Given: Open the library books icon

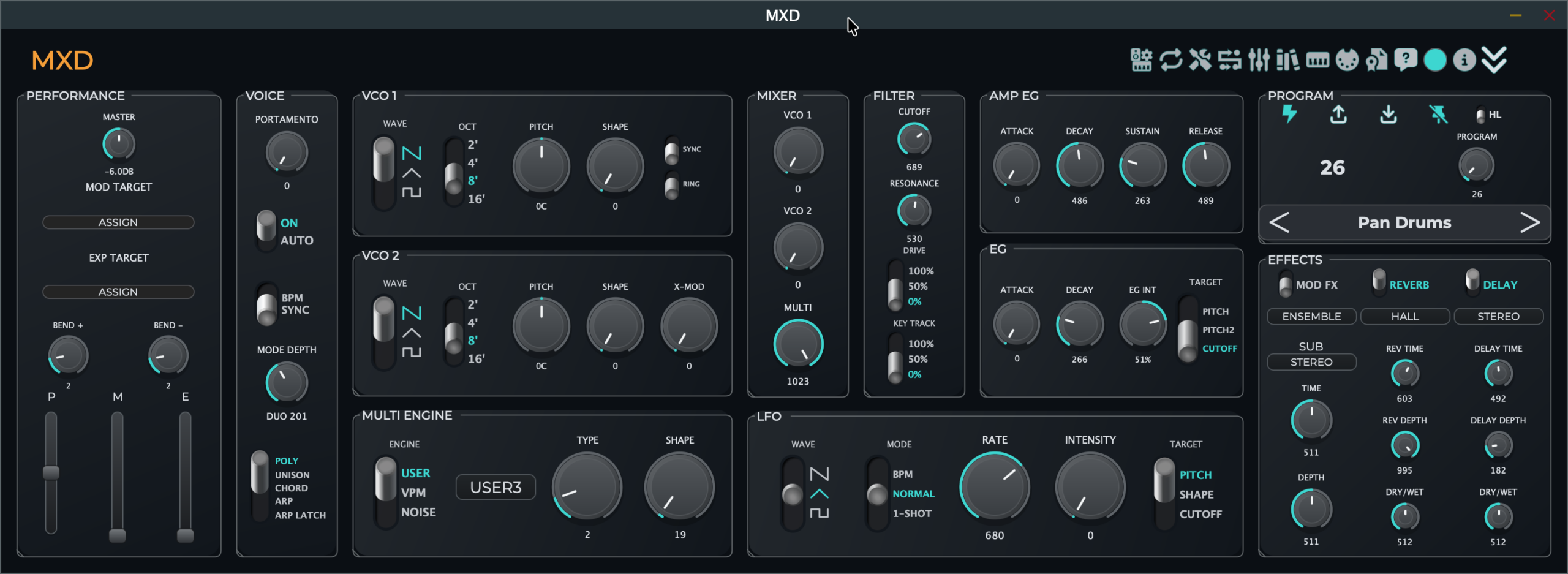Looking at the screenshot, I should (1287, 60).
